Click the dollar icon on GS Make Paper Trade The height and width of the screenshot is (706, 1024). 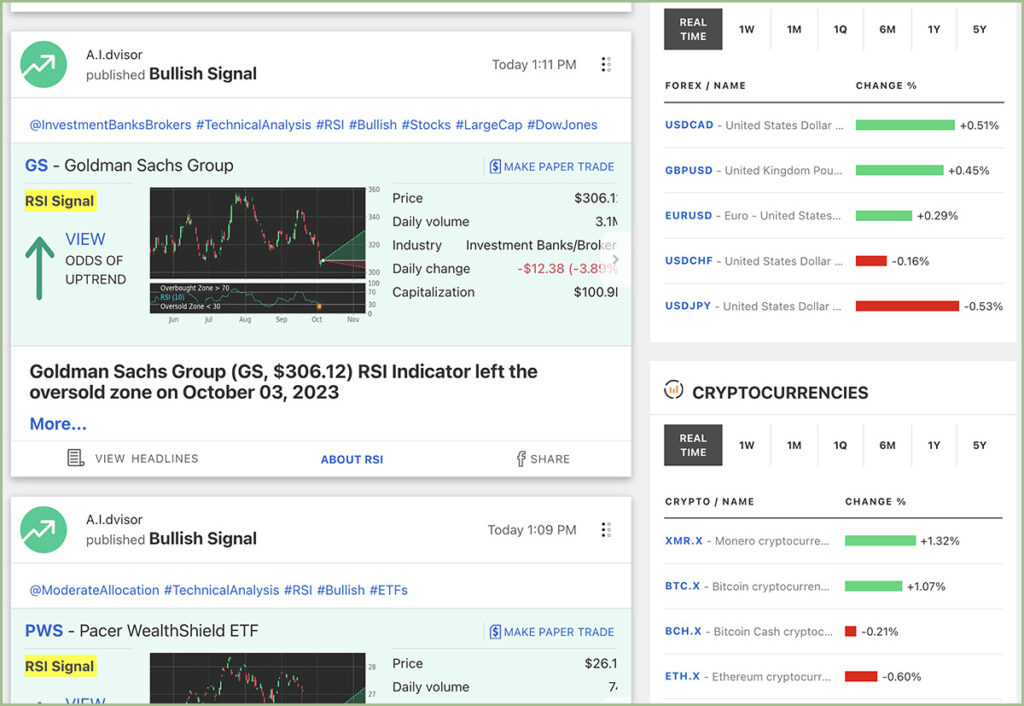[495, 167]
